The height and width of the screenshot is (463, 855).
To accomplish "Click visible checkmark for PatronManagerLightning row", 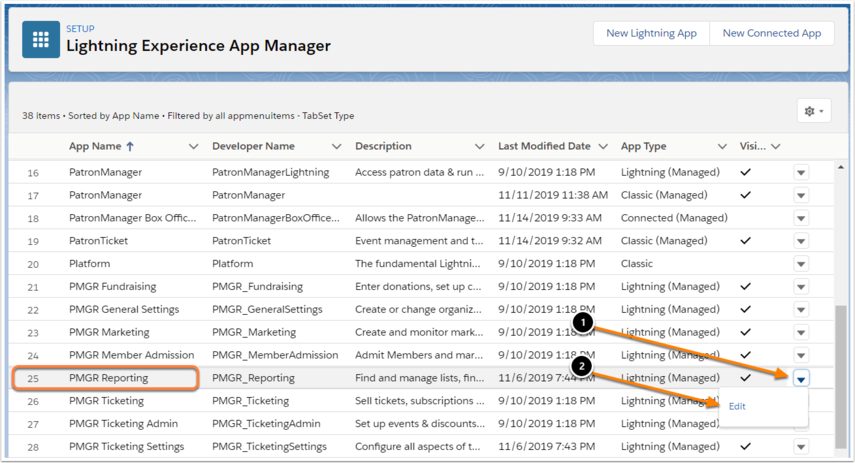I will click(745, 172).
